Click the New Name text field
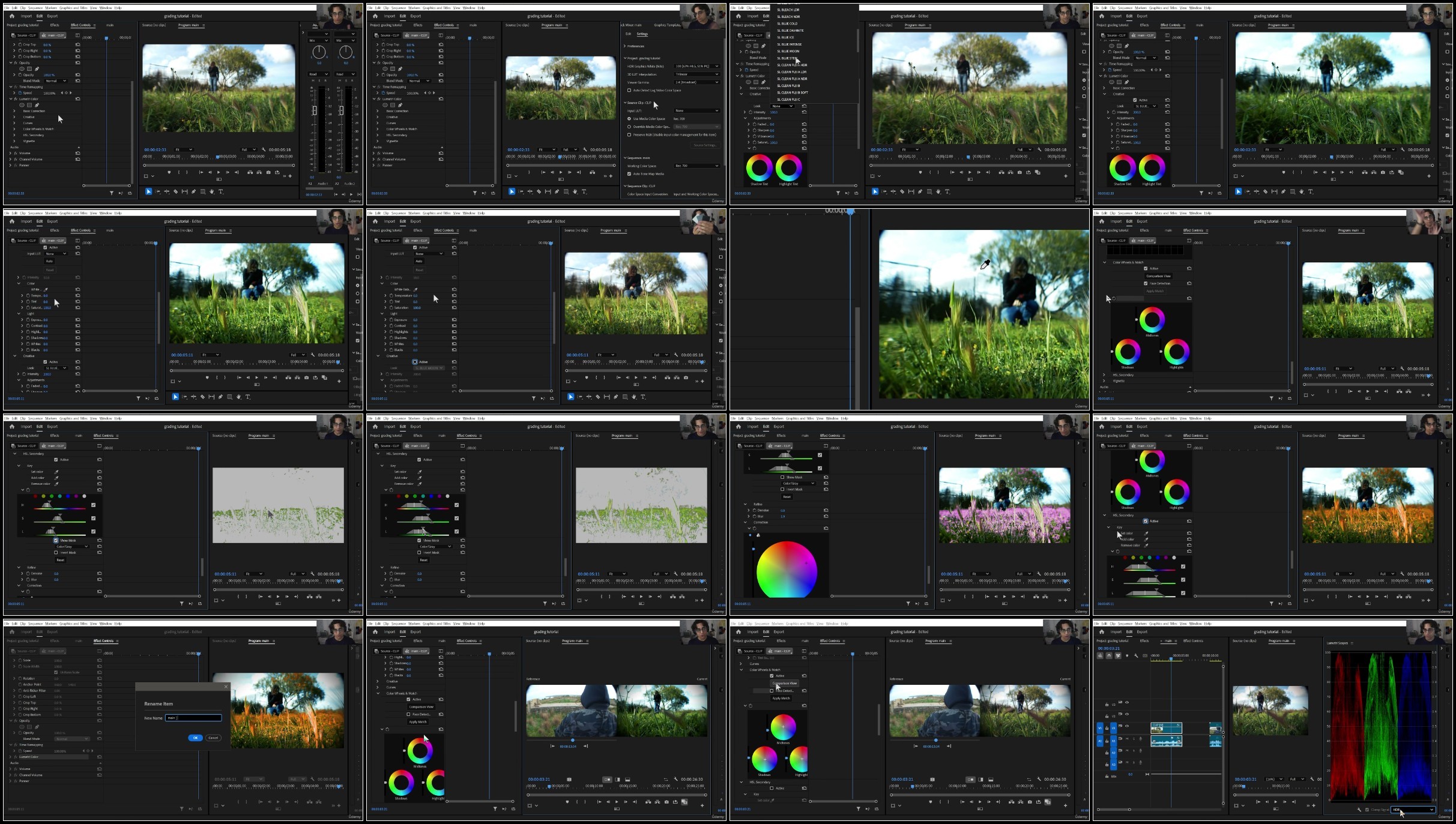 tap(193, 718)
